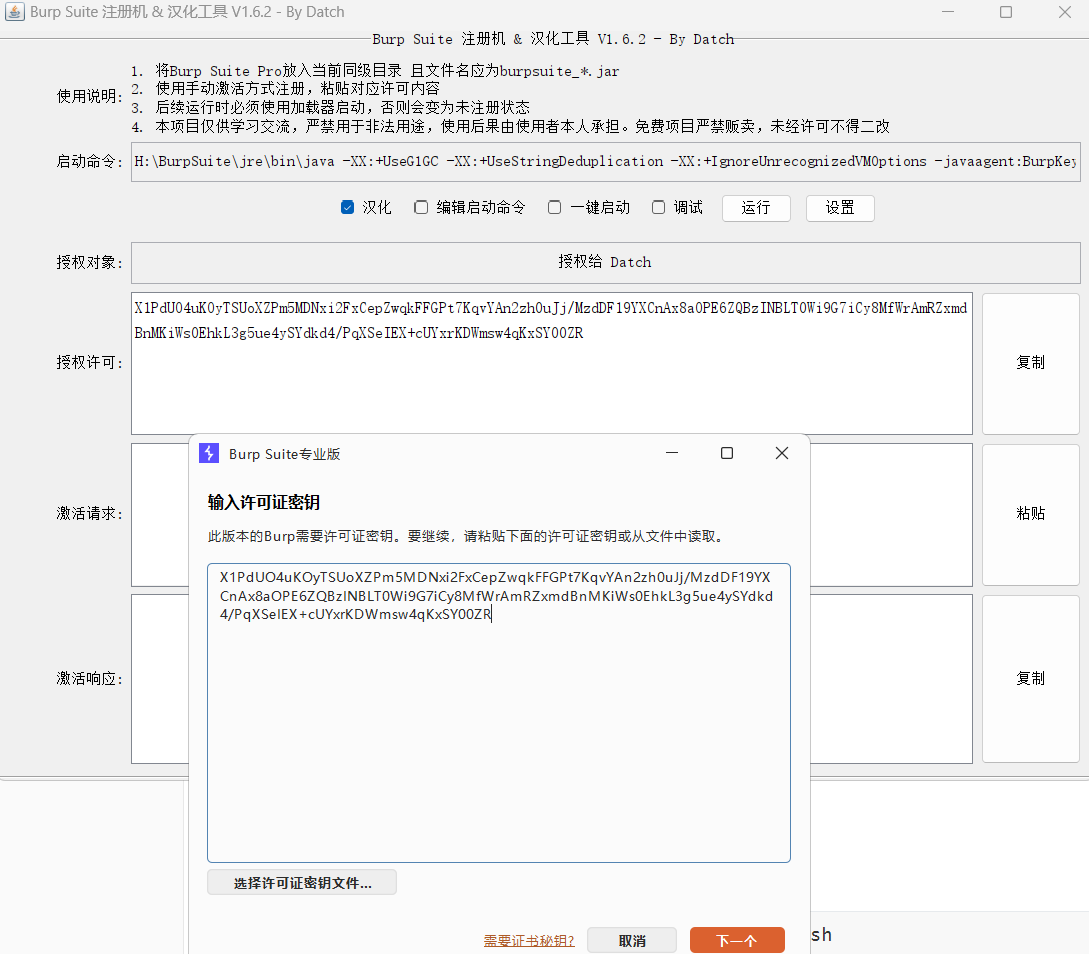The image size is (1089, 954).
Task: Minimize the keygen main window
Action: point(947,12)
